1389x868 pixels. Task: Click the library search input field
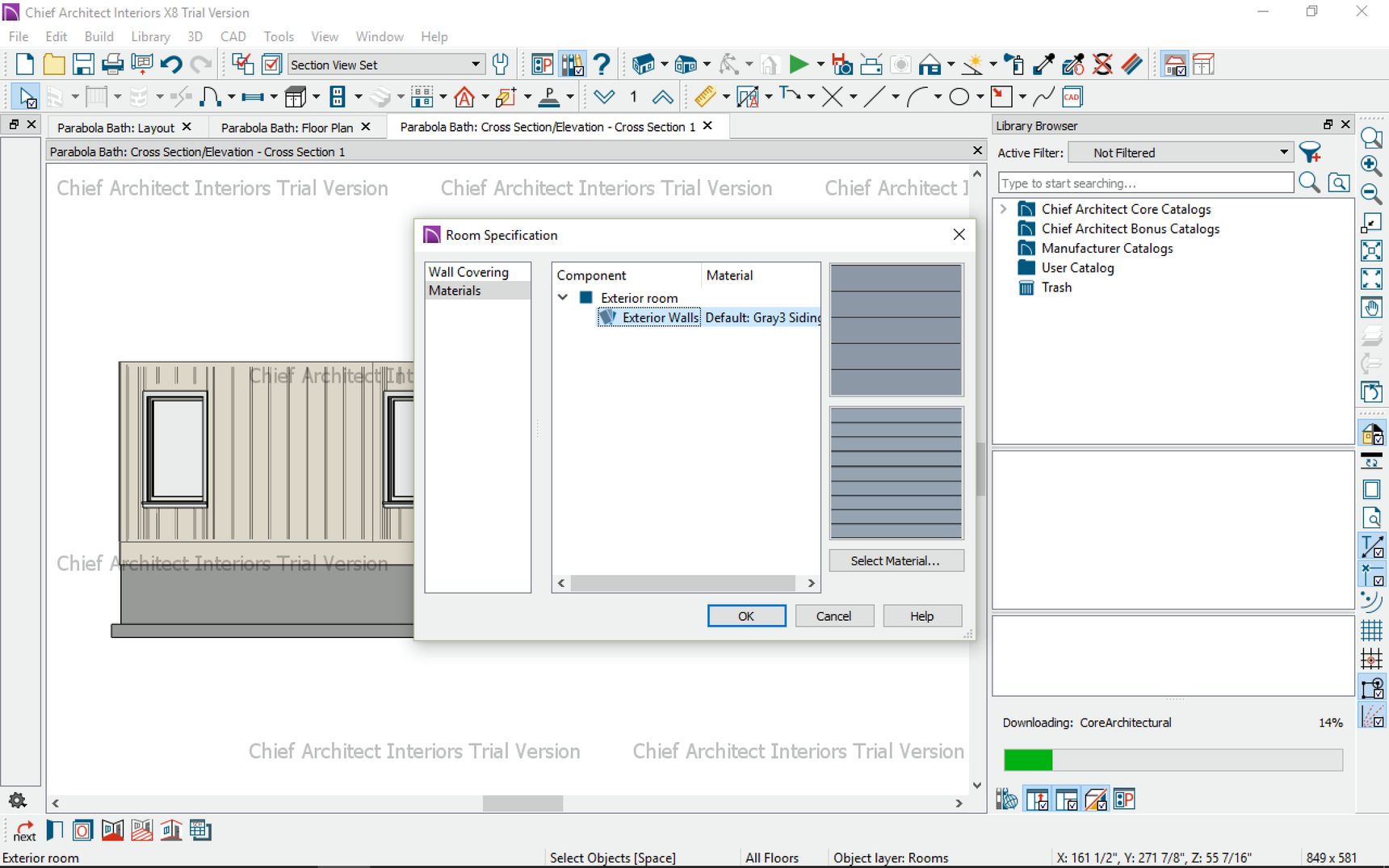coord(1146,183)
